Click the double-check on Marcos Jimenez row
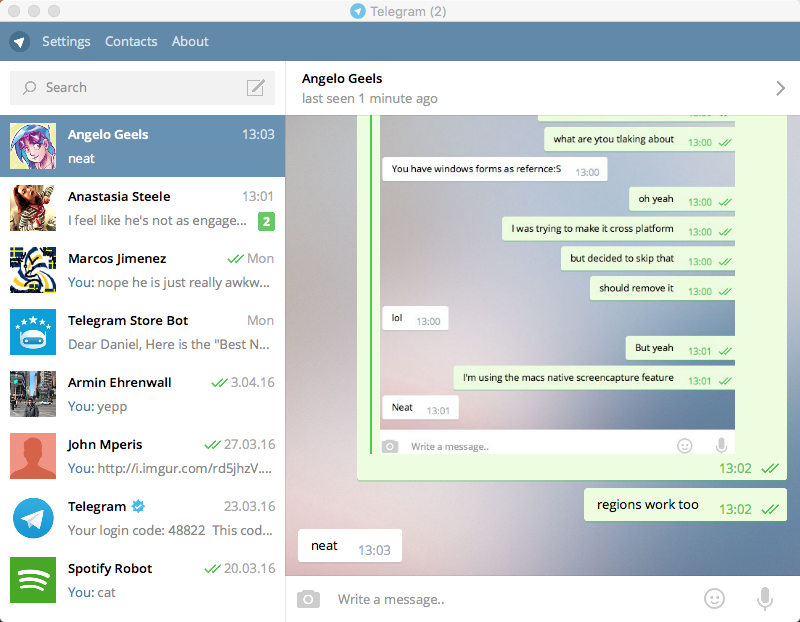The image size is (800, 622). pos(235,259)
